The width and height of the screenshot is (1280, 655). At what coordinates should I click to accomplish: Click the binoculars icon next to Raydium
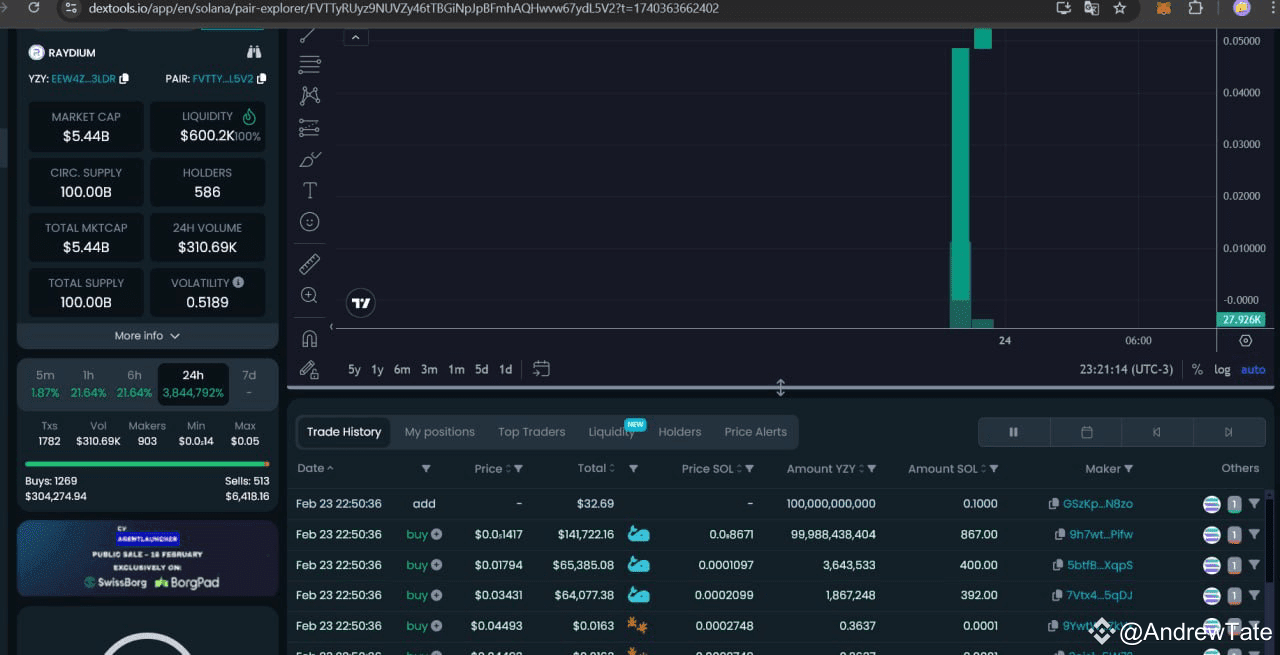(x=254, y=52)
